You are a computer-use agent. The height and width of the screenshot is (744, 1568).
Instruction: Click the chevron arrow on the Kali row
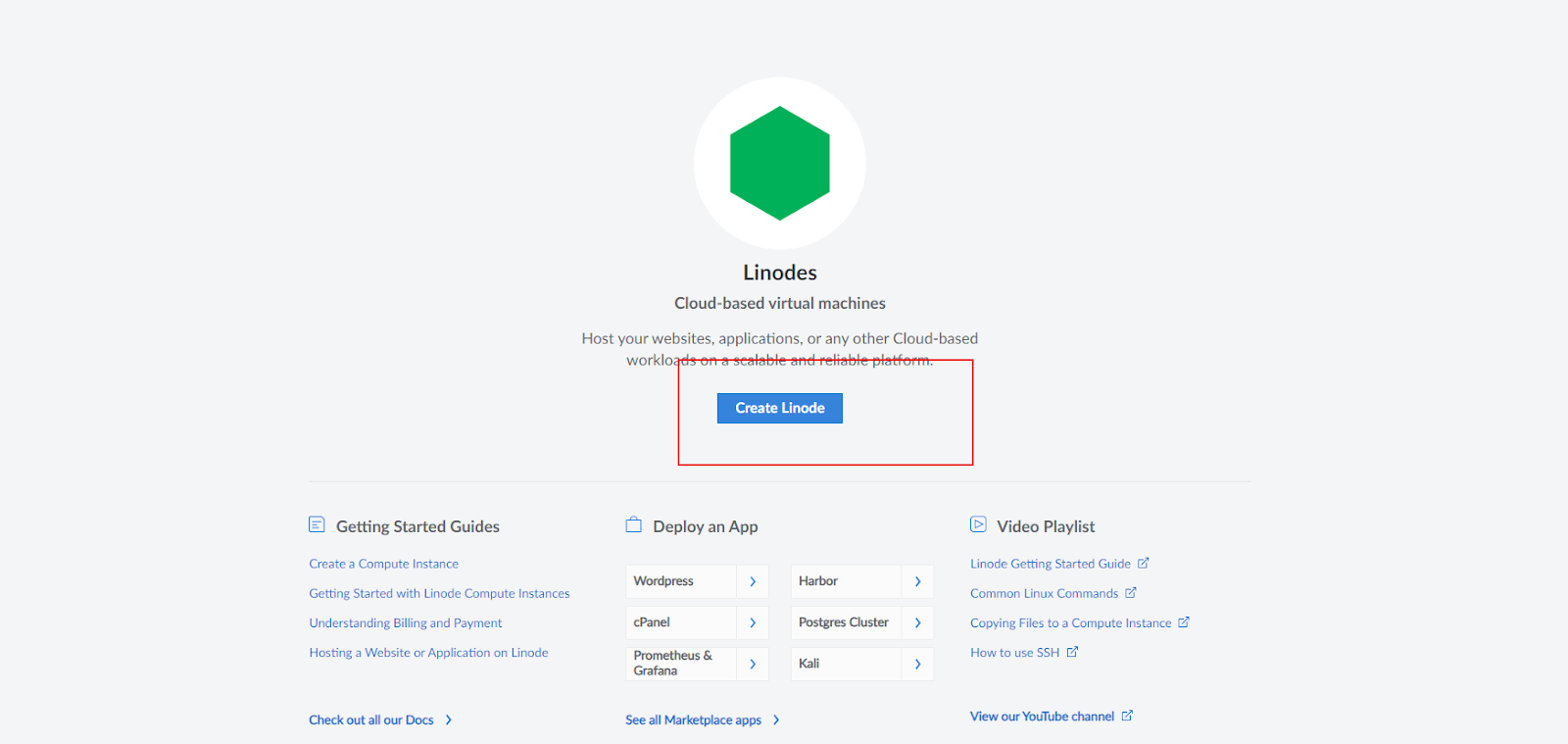[x=917, y=664]
